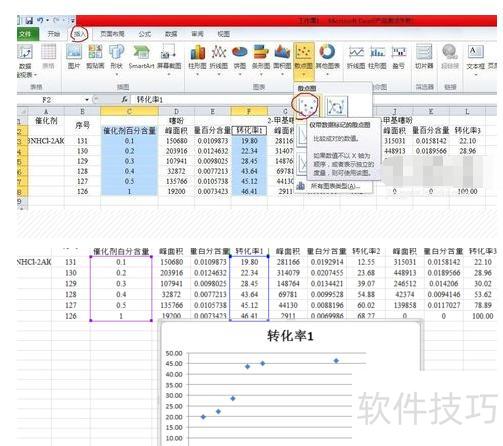The height and width of the screenshot is (446, 503).
Task: Click cell containing 246512
Action: (x=404, y=284)
